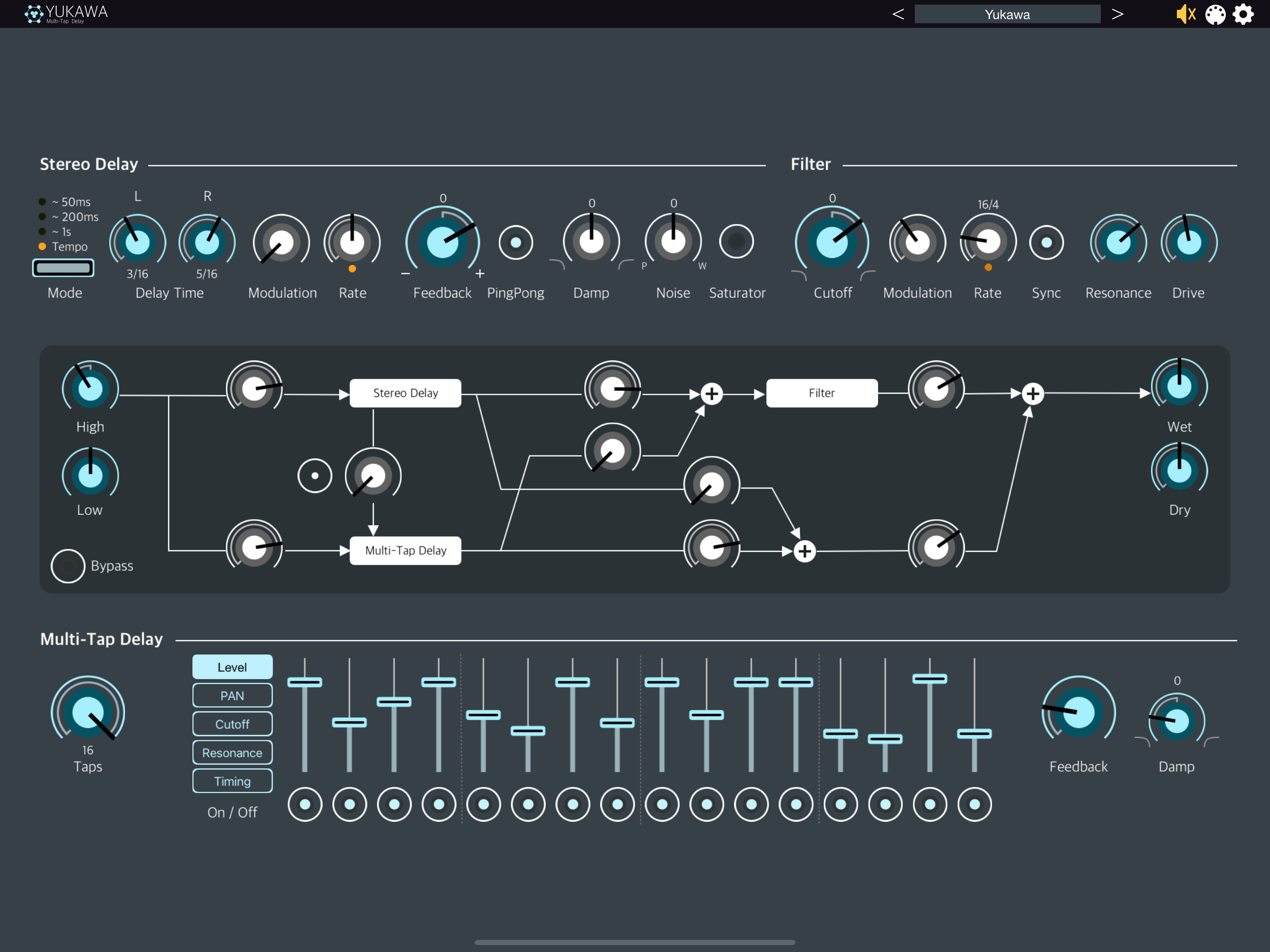Screen dimensions: 1270x952
Task: Toggle the Bypass button
Action: tap(68, 566)
